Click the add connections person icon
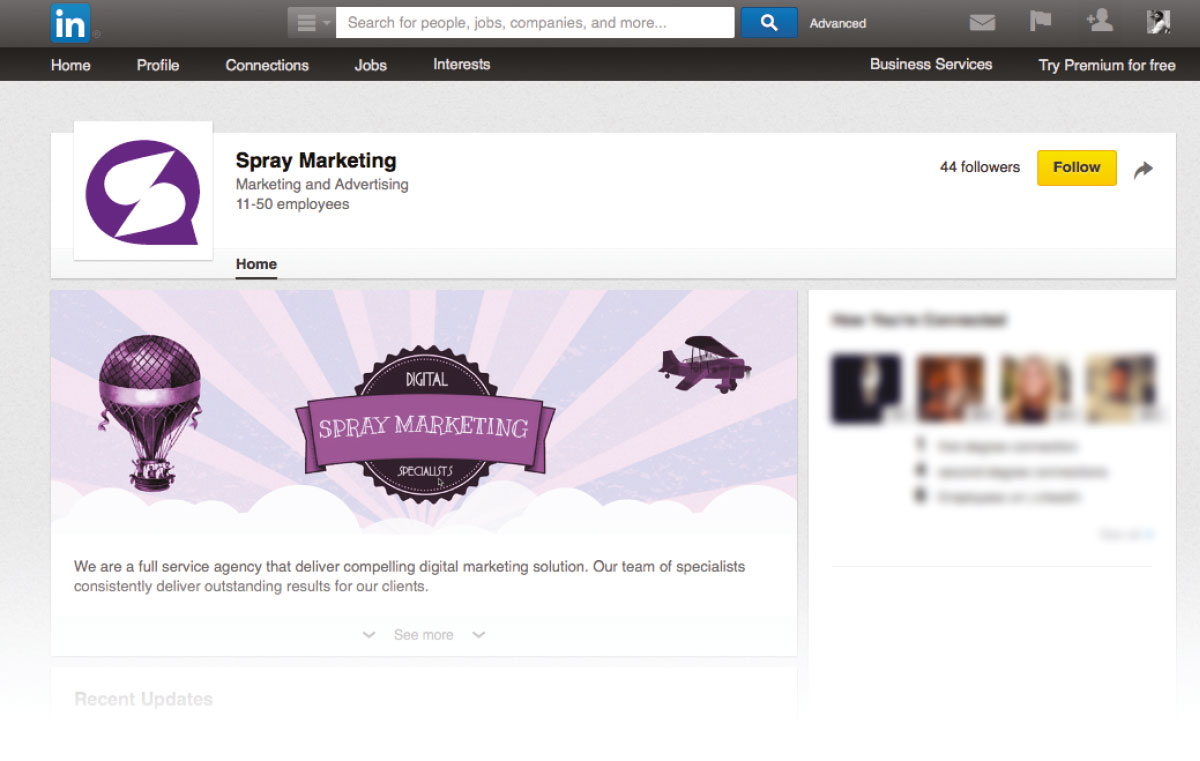Screen dimensions: 1200x761 pyautogui.click(x=1099, y=22)
